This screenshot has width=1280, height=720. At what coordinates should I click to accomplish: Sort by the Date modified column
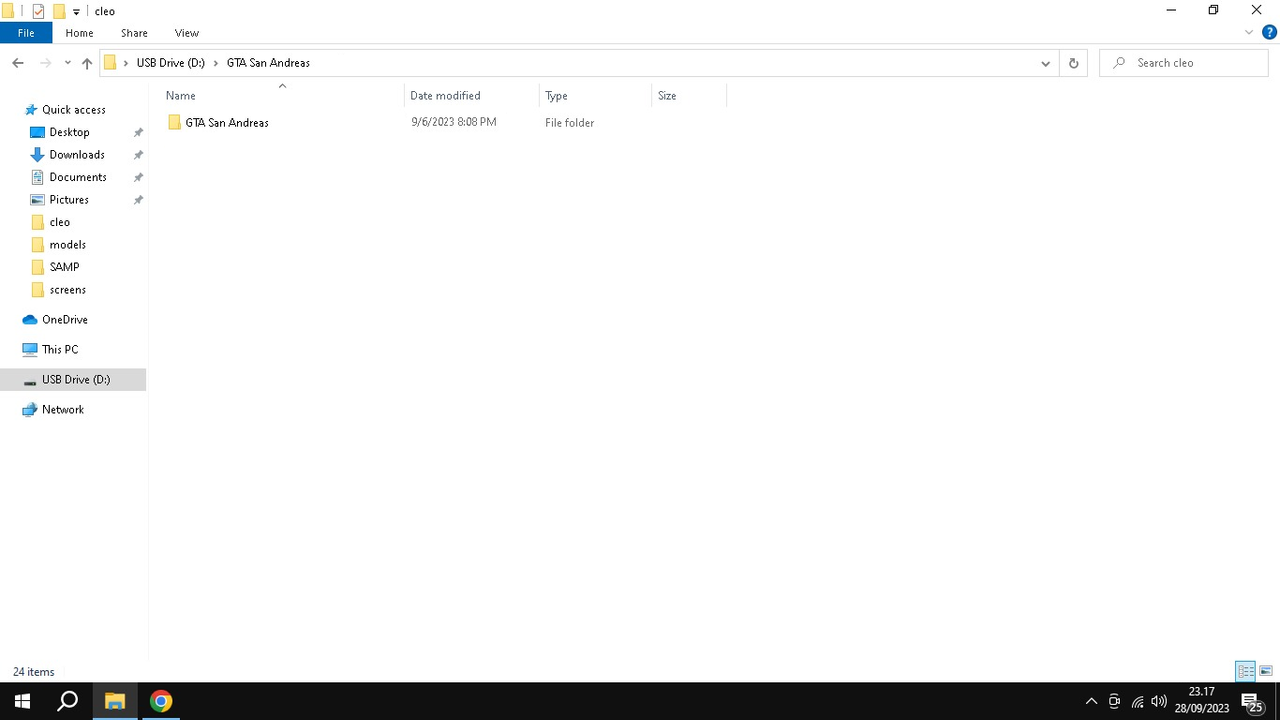(x=445, y=96)
